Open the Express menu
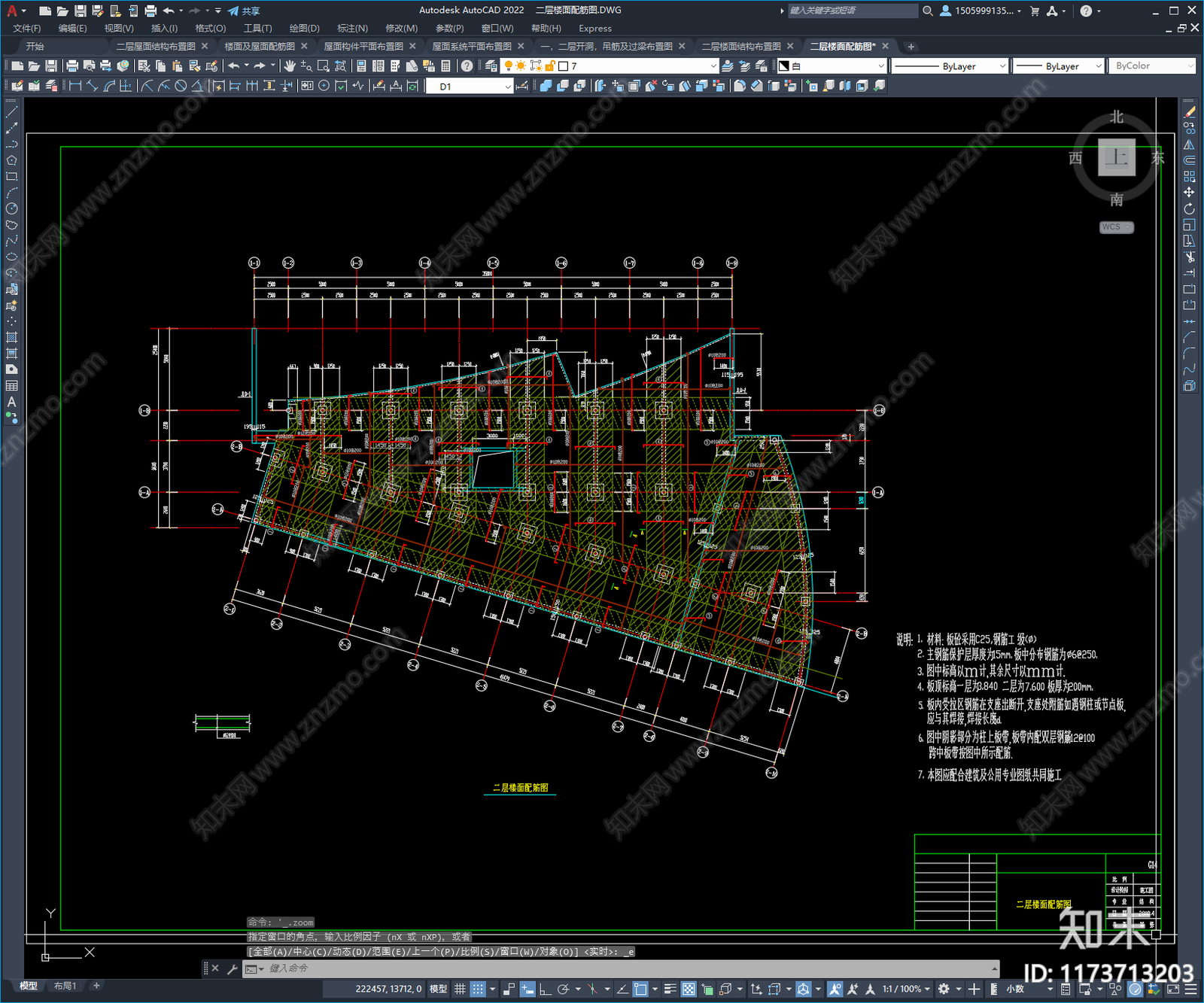 pos(595,28)
